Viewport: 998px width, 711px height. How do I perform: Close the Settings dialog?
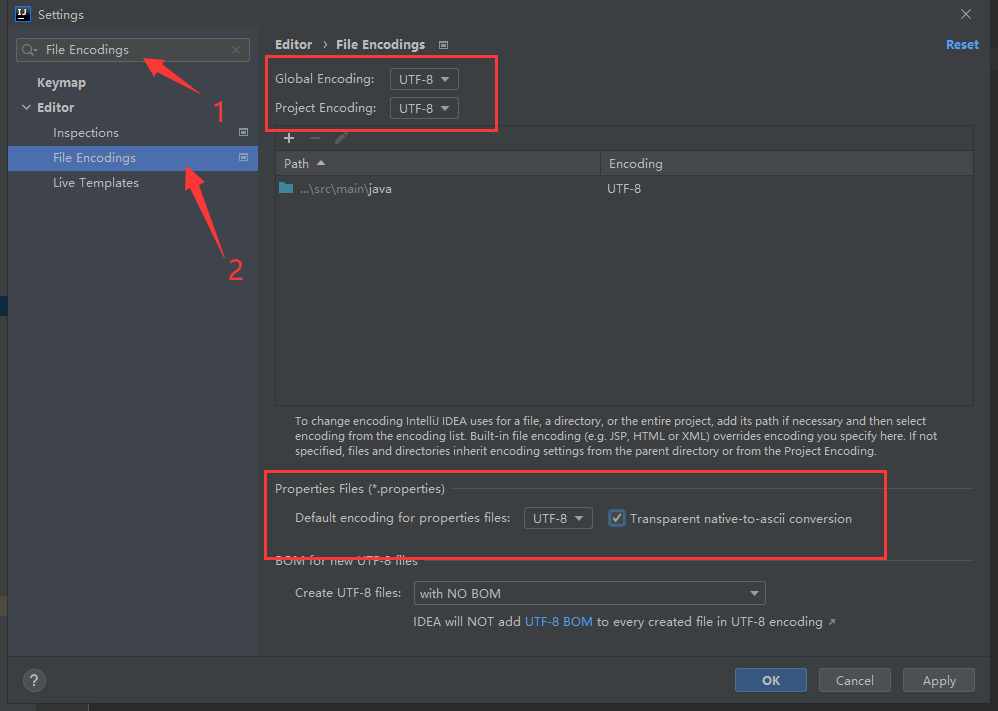tap(966, 14)
